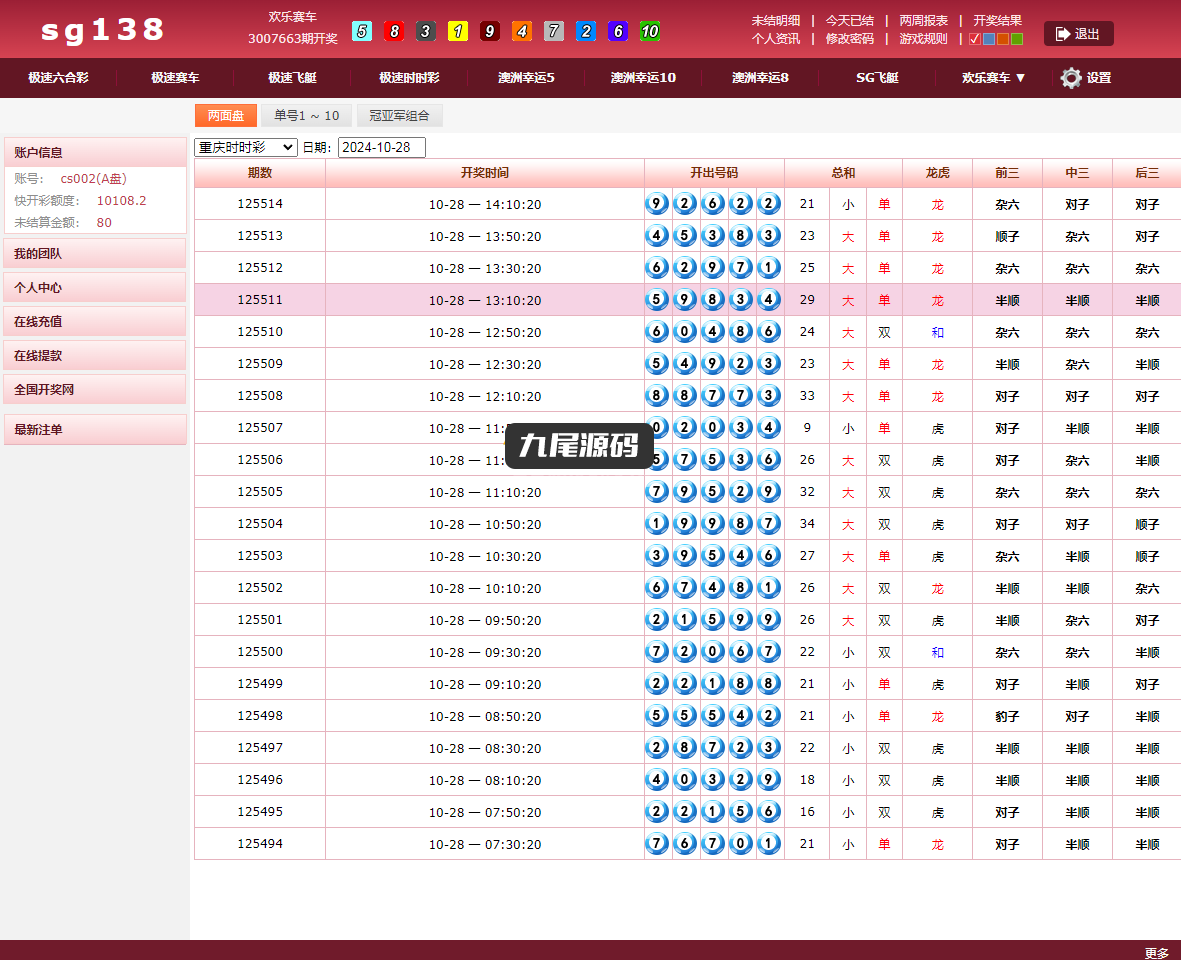1181x960 pixels.
Task: Open 全国开奖网 in the sidebar
Action: (x=95, y=389)
